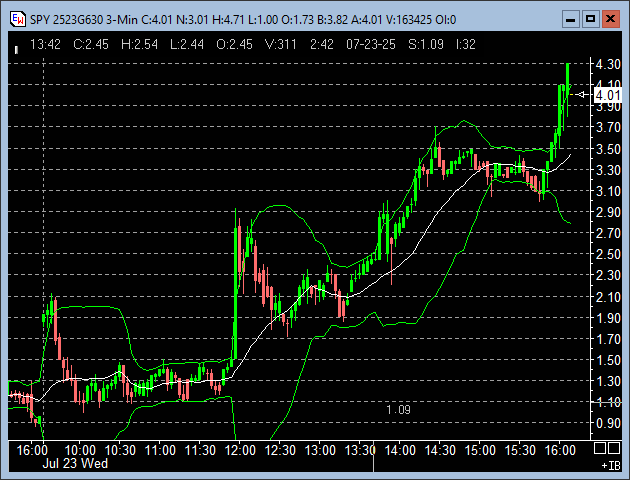
Task: Click the 1.09 label inside the chart
Action: (398, 410)
